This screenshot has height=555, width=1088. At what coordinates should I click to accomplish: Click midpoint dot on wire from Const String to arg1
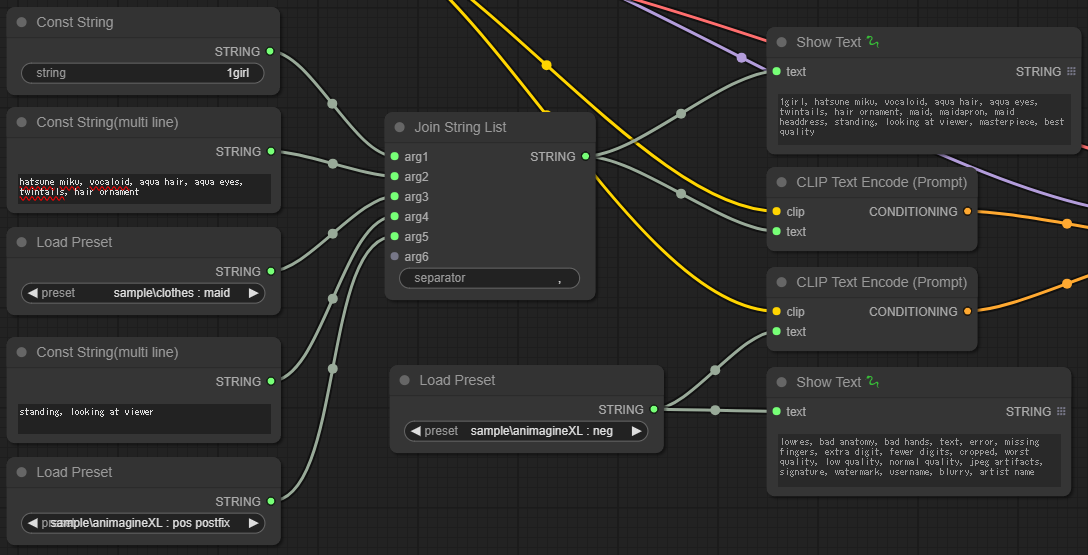(332, 104)
